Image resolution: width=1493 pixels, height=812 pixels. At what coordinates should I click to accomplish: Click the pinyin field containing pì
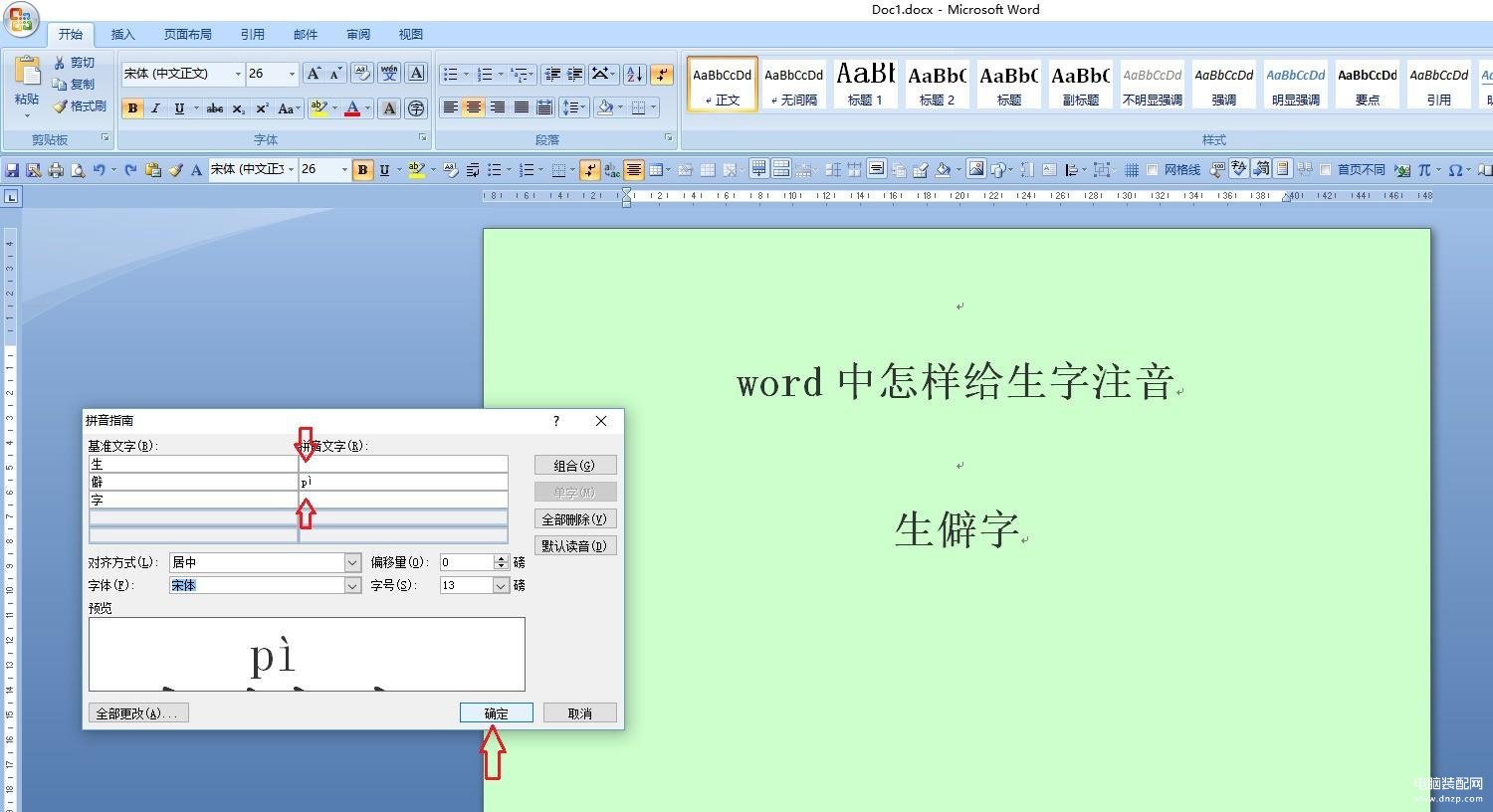(403, 482)
